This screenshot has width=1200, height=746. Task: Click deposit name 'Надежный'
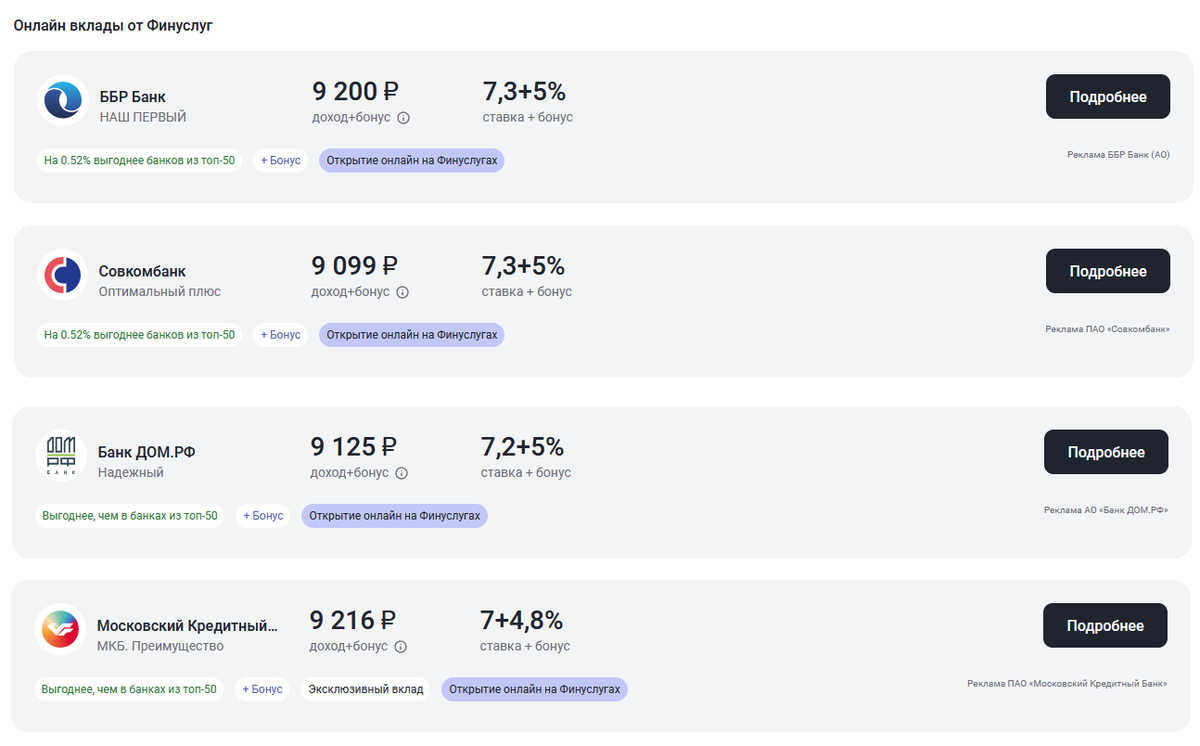131,472
